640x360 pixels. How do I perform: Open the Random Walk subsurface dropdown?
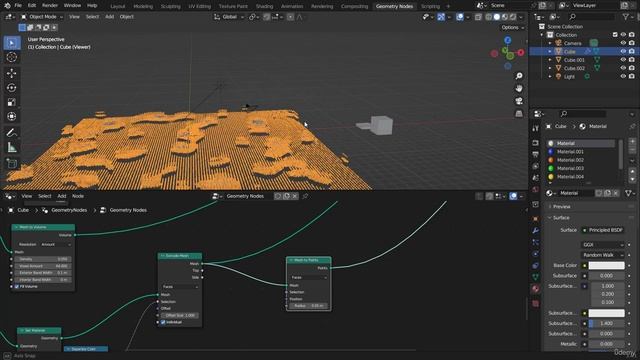[x=603, y=255]
